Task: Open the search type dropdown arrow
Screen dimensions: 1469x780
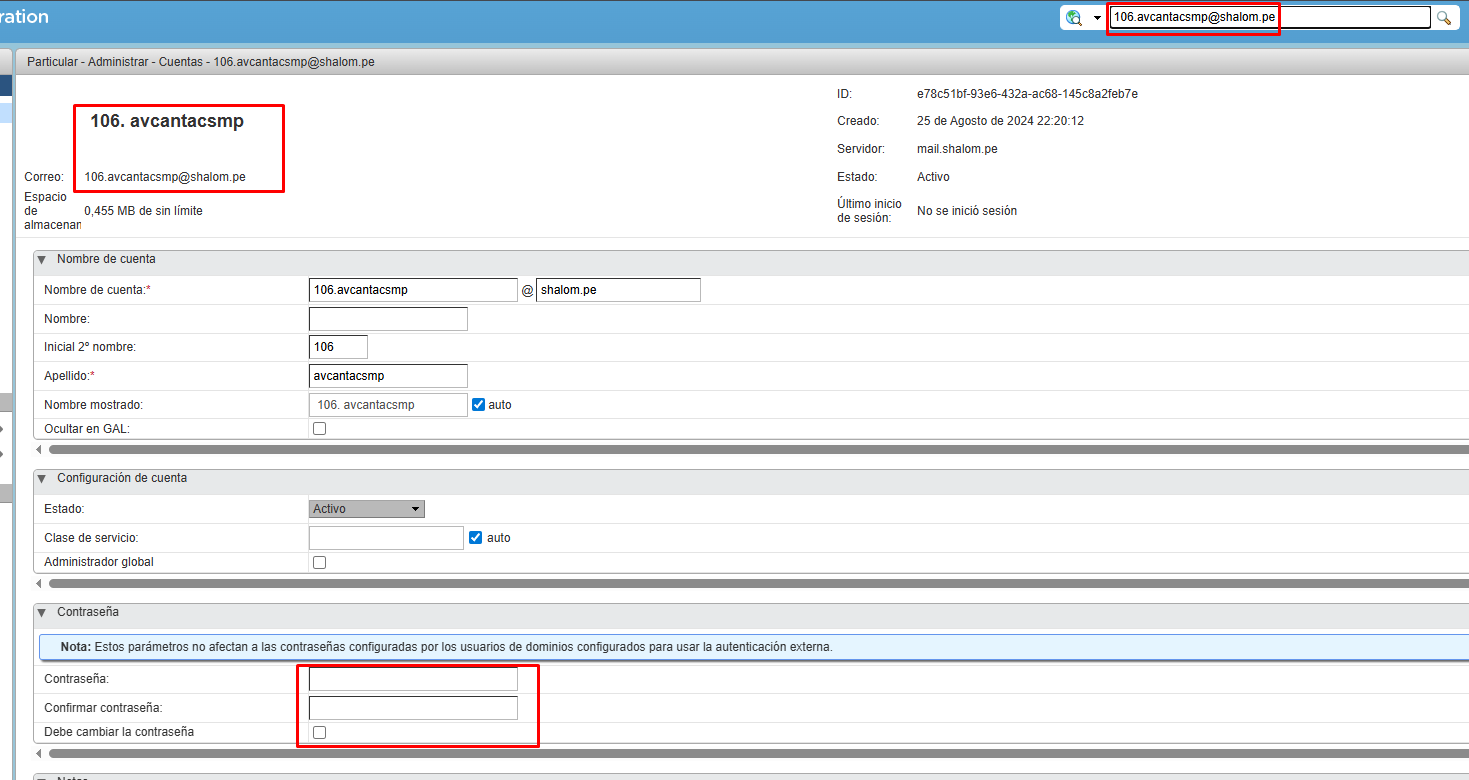Action: [1097, 18]
